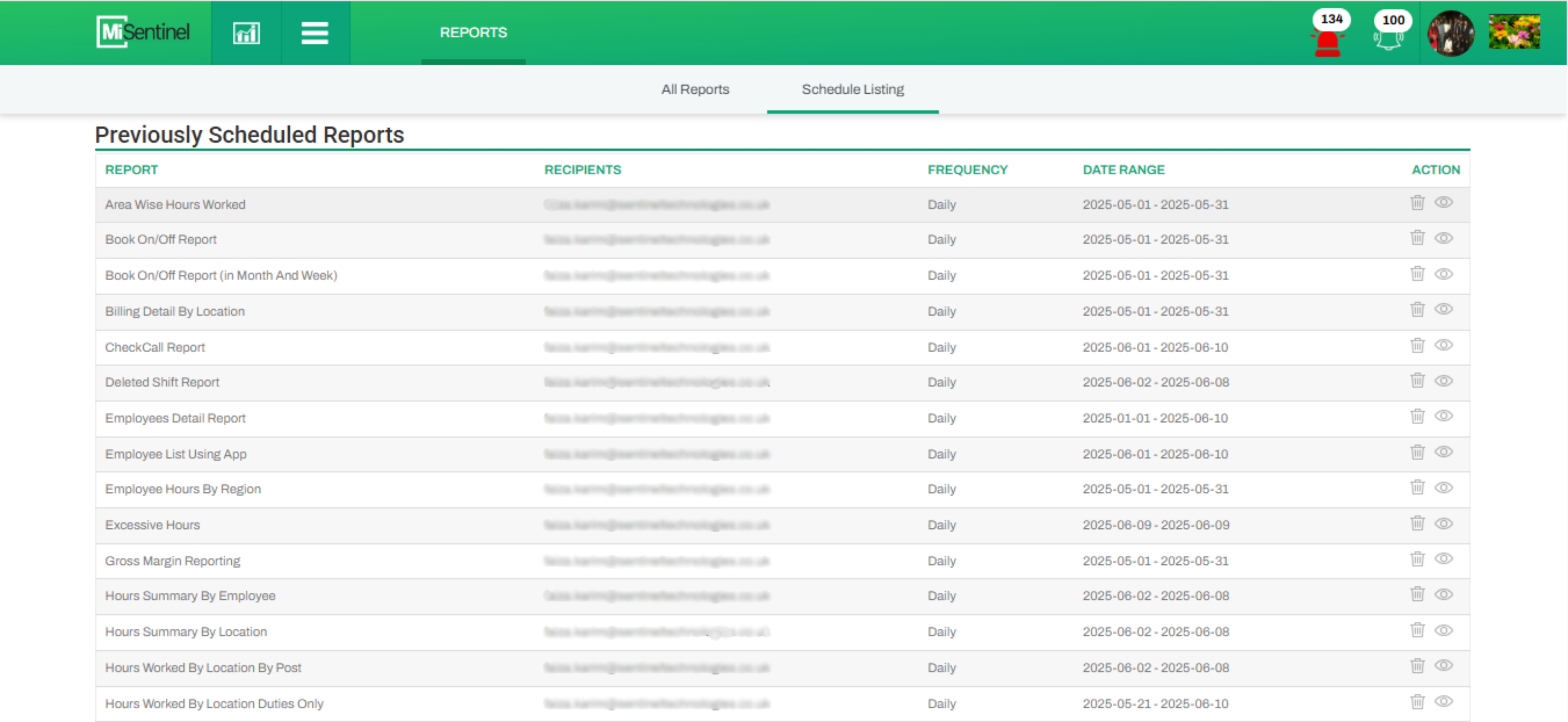Screen dimensions: 1568x722
Task: Delete the Gross Margin Reporting schedule
Action: coord(1417,559)
